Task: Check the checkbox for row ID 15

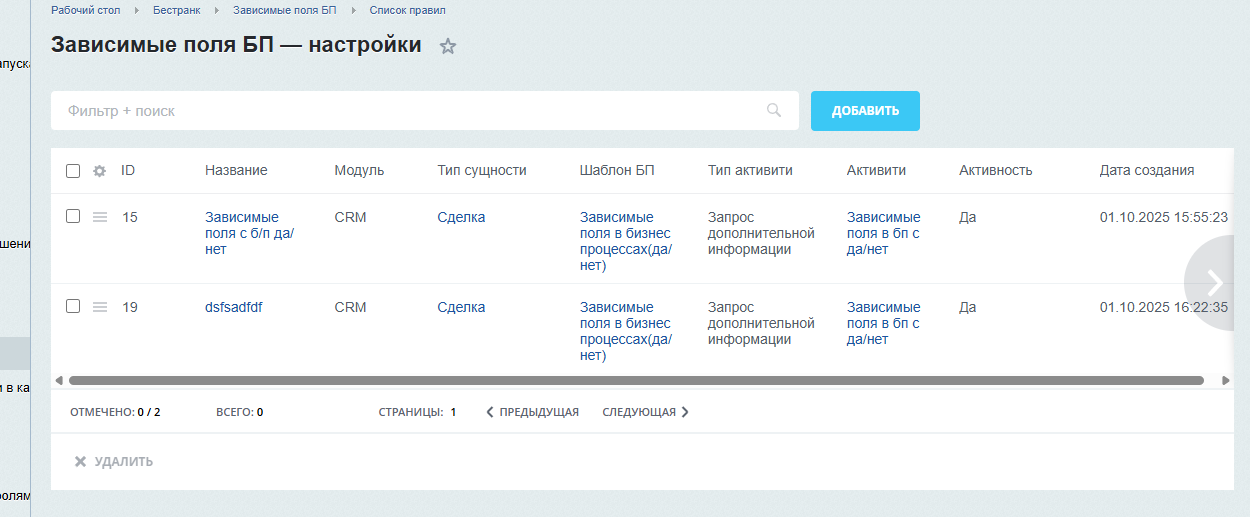Action: click(x=73, y=216)
